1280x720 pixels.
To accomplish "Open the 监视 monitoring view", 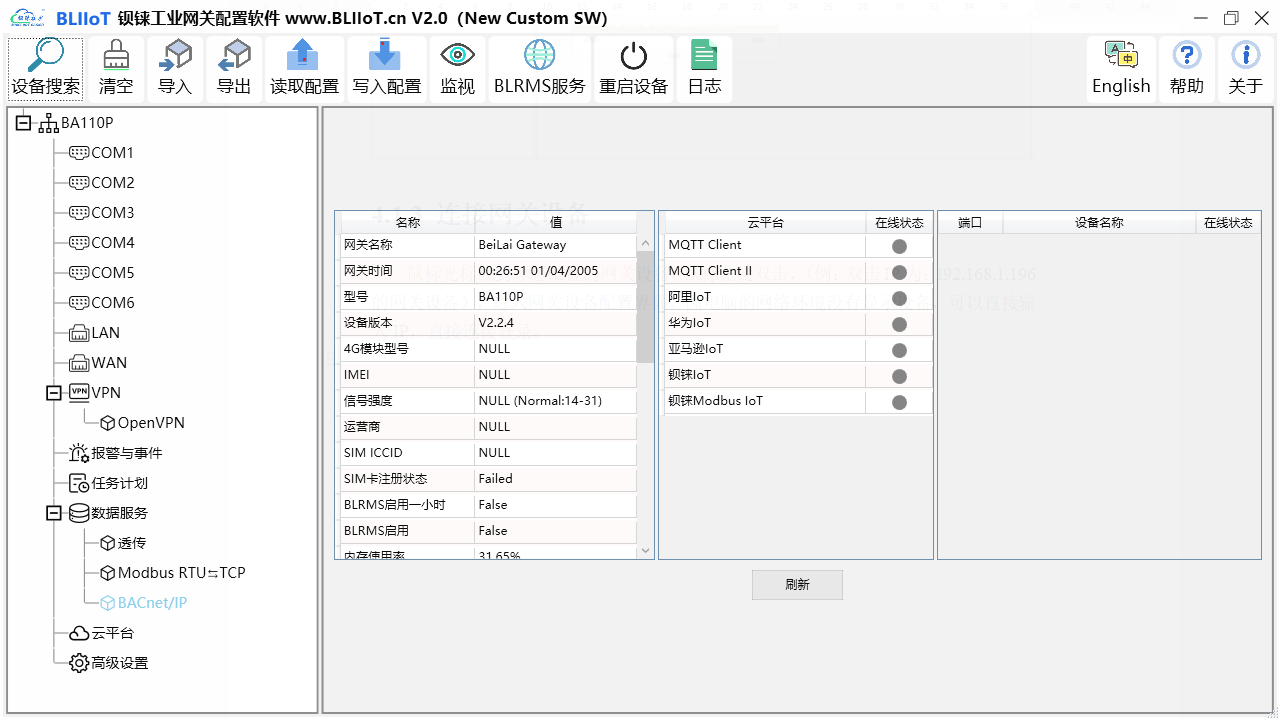I will pos(457,67).
